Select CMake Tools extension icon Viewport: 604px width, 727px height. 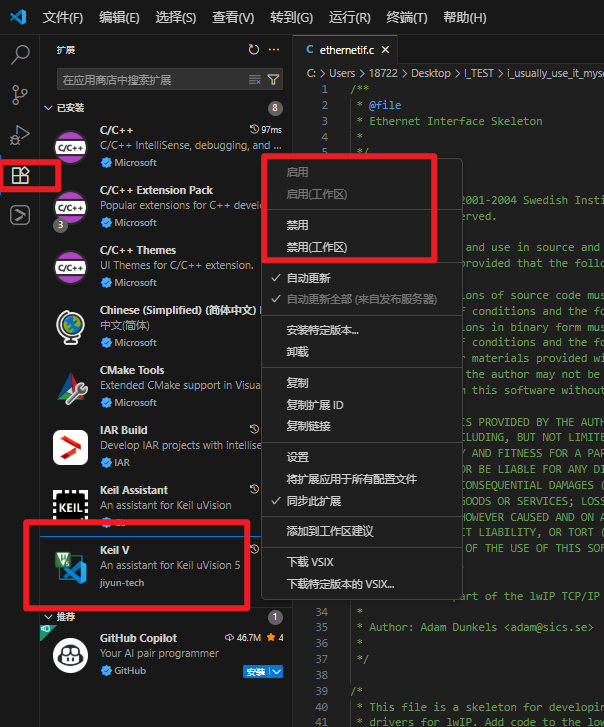70,388
